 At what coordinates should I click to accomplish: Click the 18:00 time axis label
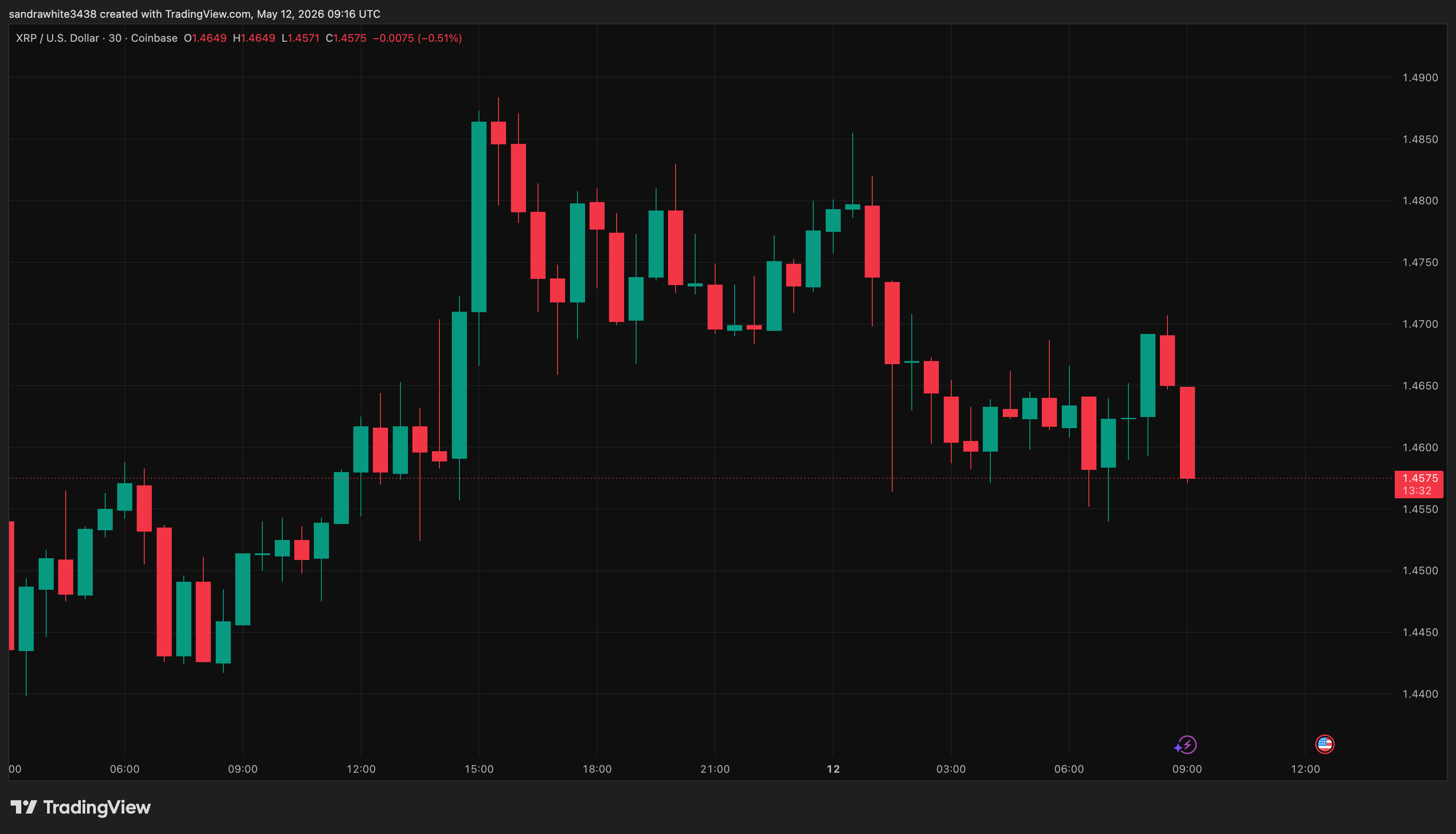597,769
